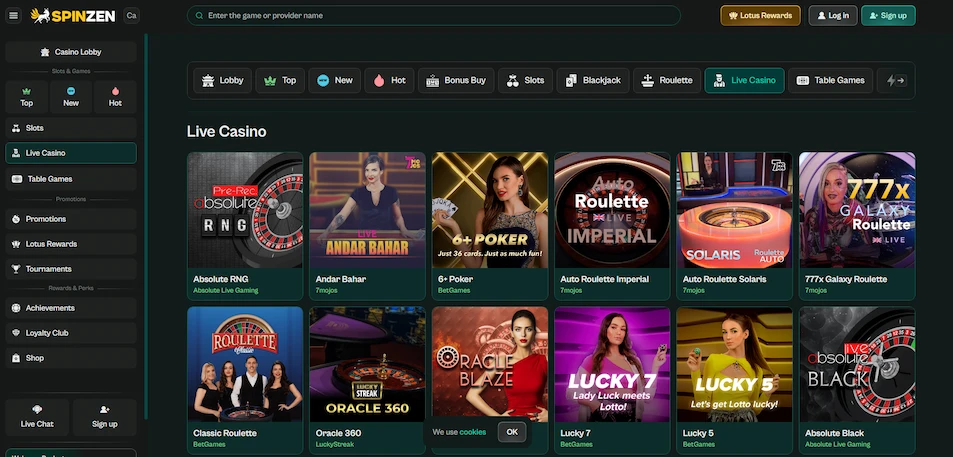Open Lotus Rewards in the sidebar
This screenshot has height=457, width=953.
pos(71,244)
